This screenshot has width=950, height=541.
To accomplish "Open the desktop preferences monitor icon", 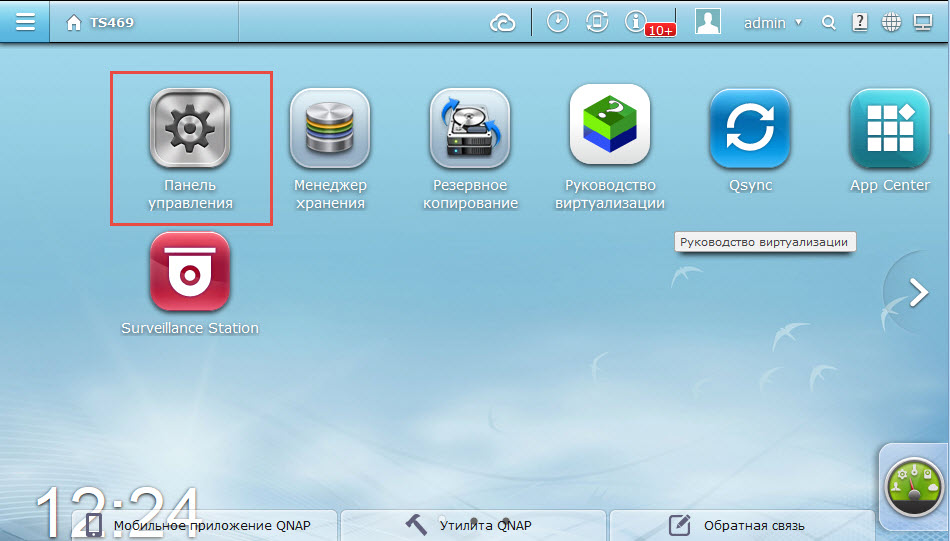I will (x=923, y=23).
